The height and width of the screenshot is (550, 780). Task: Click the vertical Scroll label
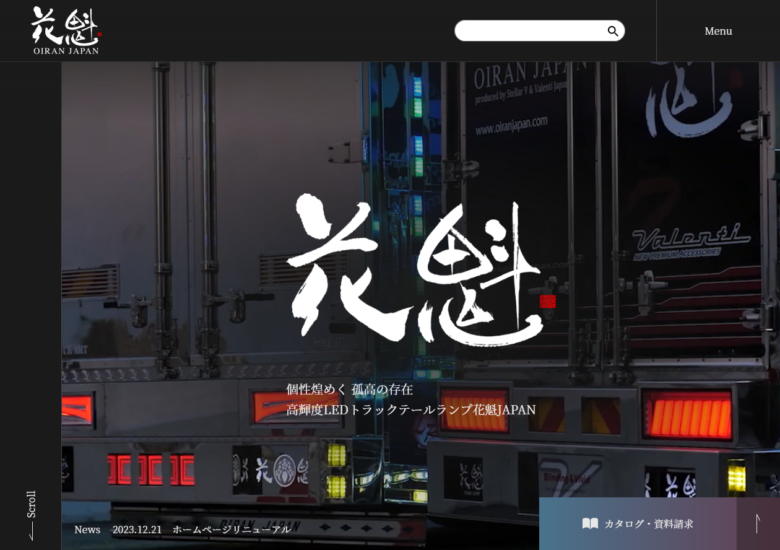31,503
